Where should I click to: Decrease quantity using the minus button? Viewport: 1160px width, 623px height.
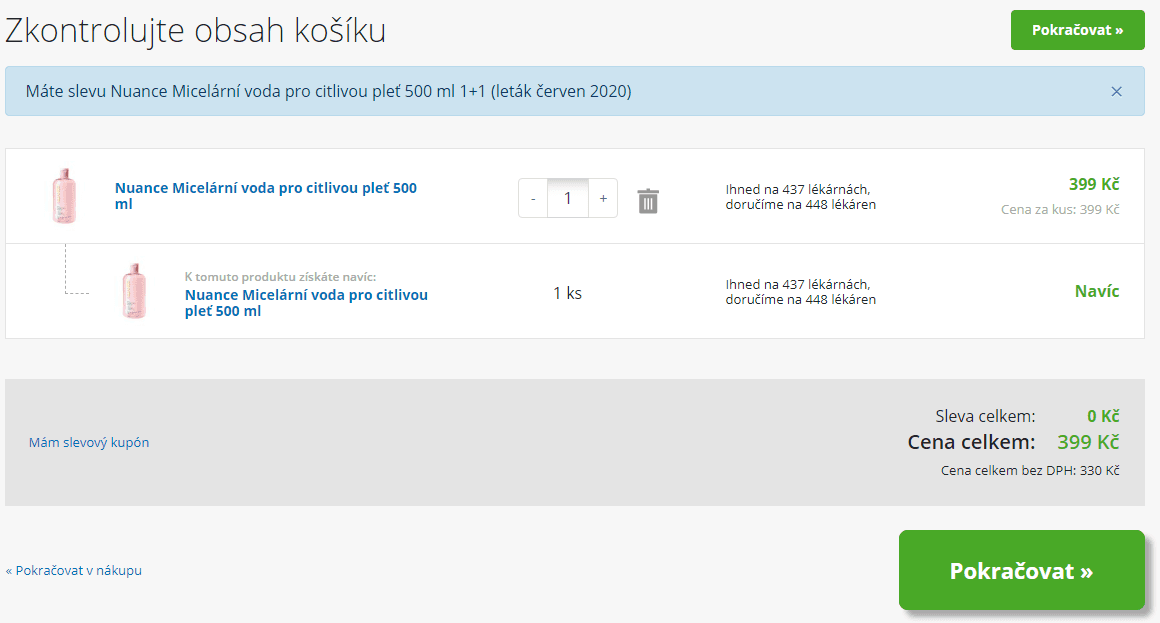[x=532, y=197]
